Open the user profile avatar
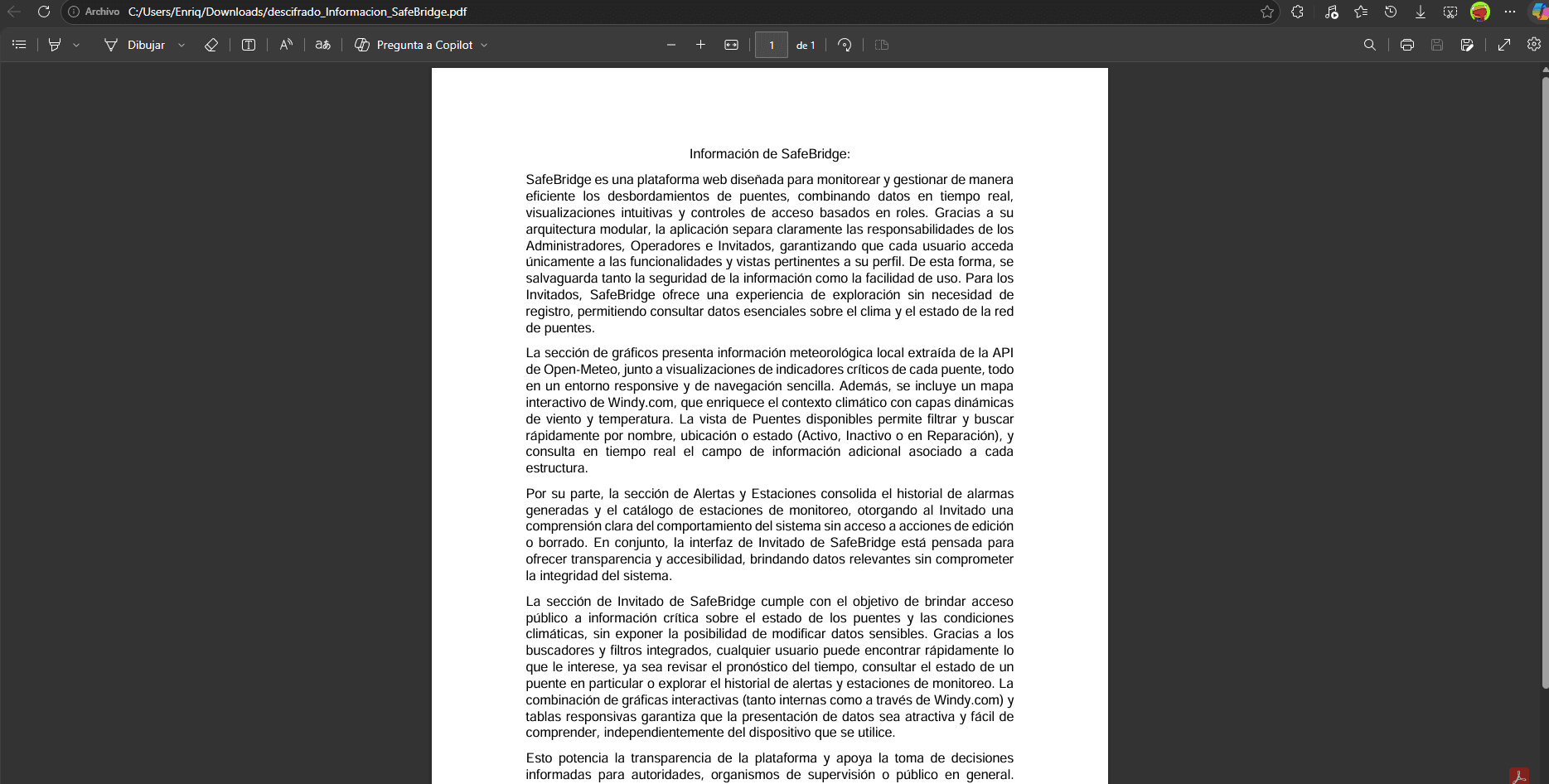Screen dimensions: 1549x784 [1480, 12]
